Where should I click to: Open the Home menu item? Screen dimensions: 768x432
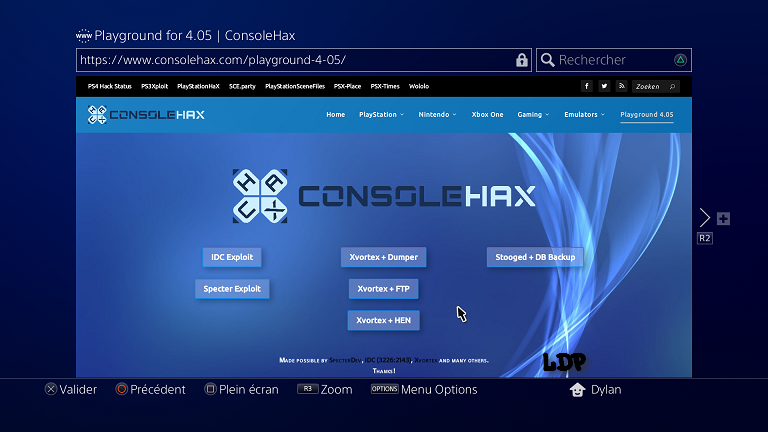tap(336, 115)
